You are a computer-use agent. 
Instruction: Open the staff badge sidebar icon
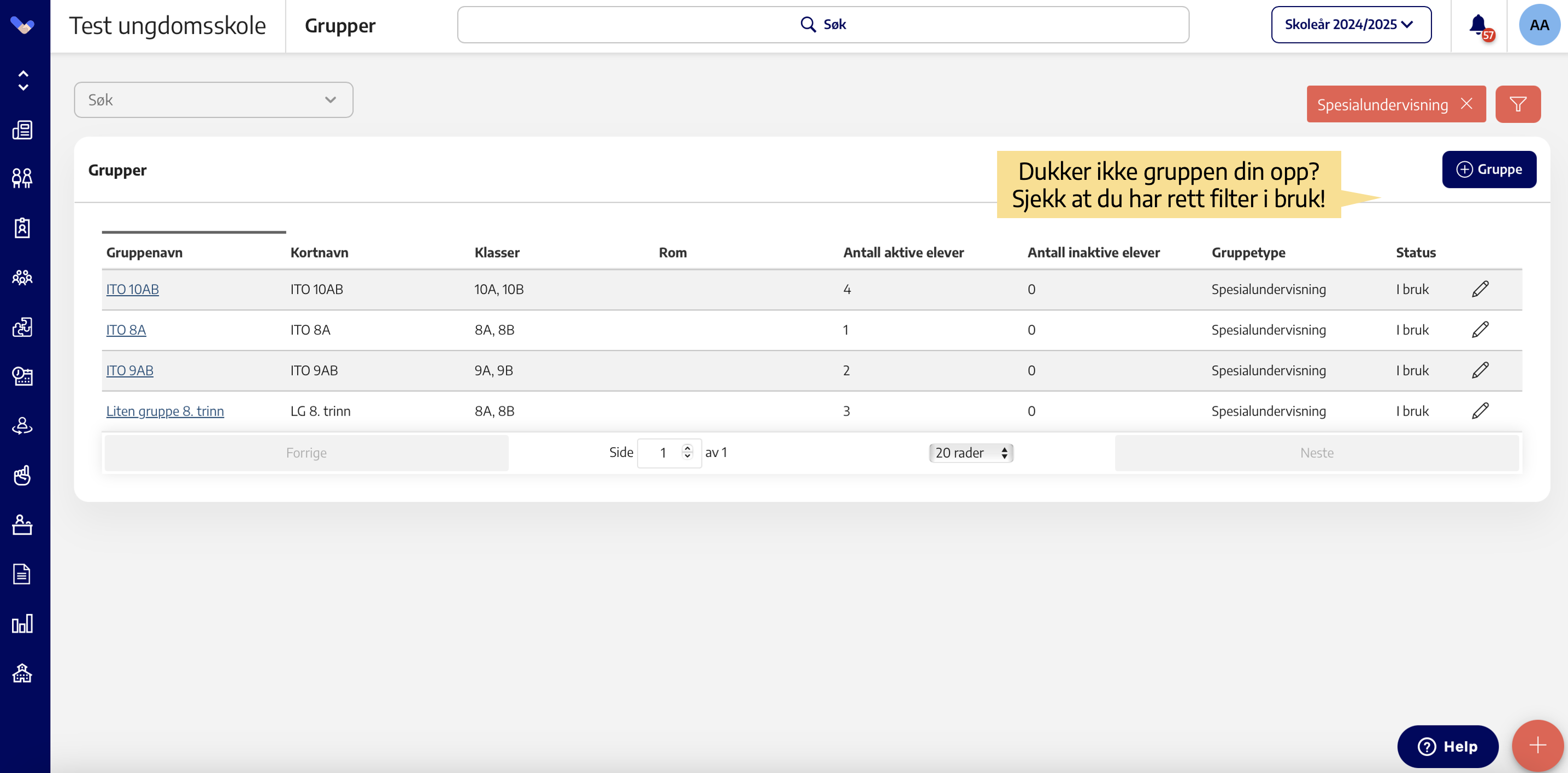tap(22, 228)
